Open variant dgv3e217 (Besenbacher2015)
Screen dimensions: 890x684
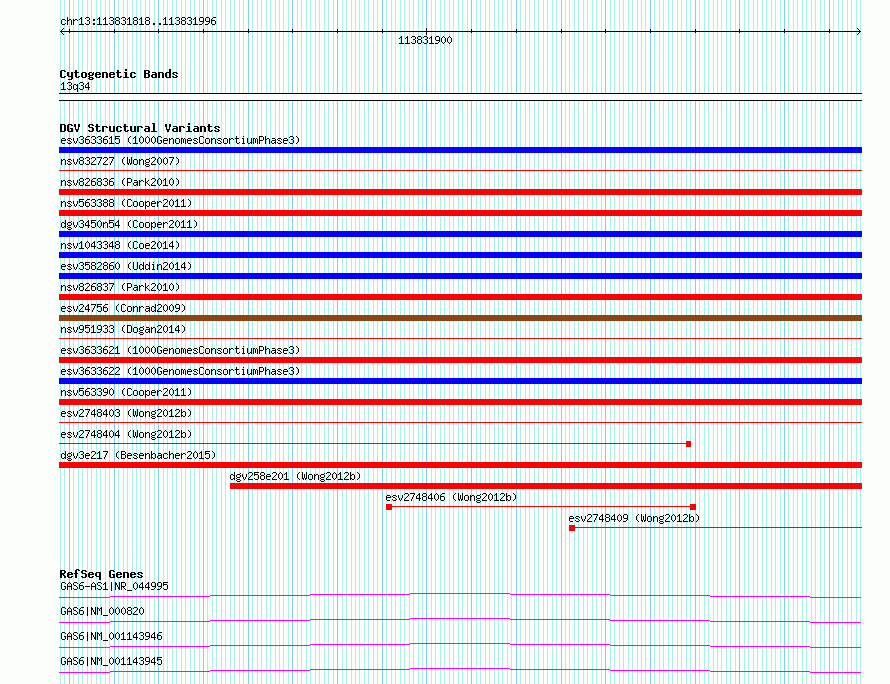pos(138,455)
